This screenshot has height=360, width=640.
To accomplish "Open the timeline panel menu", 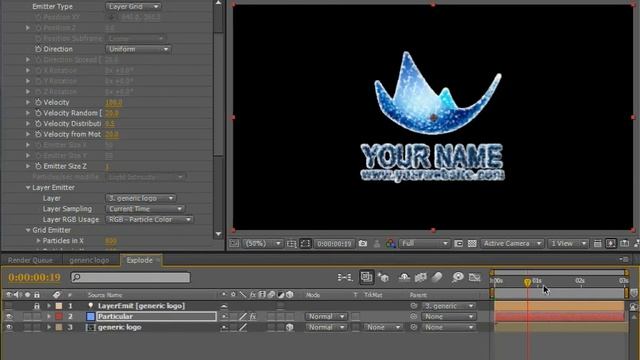I will click(624, 260).
